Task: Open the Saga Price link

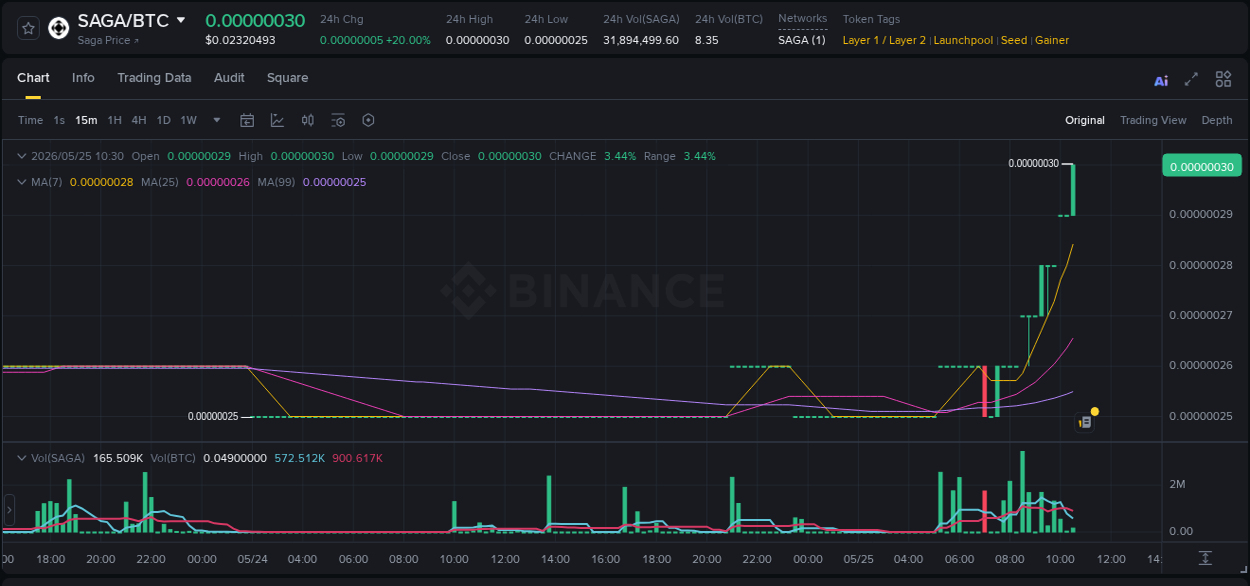Action: coord(108,41)
